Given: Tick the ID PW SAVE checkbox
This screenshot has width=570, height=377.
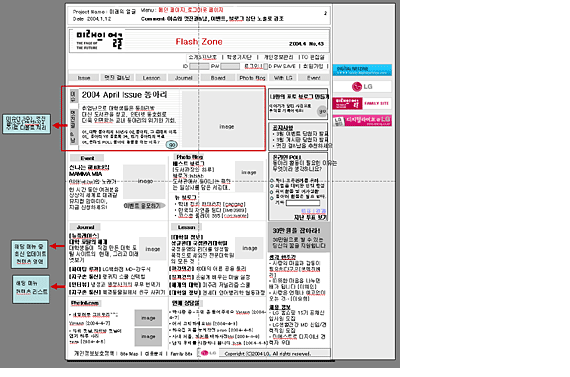Looking at the screenshot, I should [x=265, y=67].
